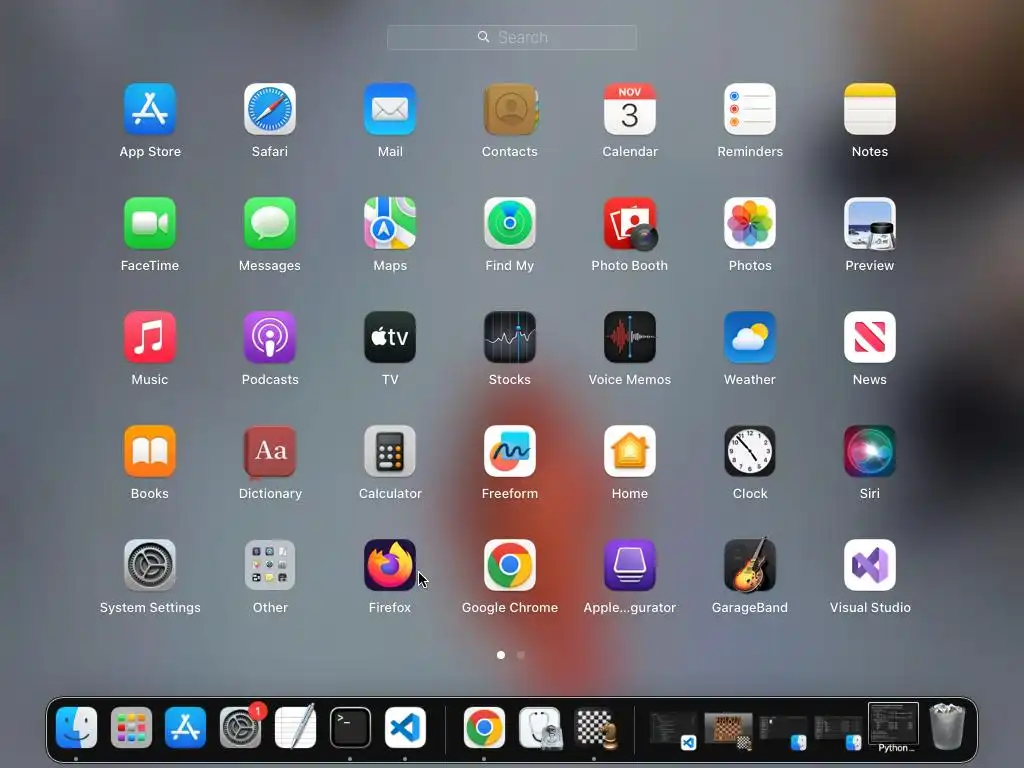This screenshot has width=1024, height=768.
Task: Launch the Clock app
Action: click(750, 451)
